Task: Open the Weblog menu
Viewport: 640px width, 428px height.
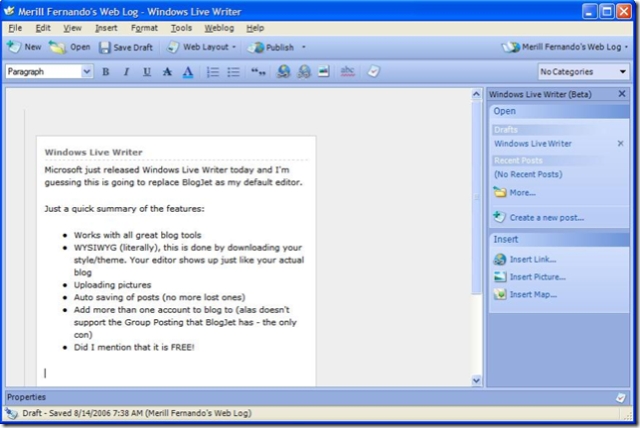Action: click(219, 28)
